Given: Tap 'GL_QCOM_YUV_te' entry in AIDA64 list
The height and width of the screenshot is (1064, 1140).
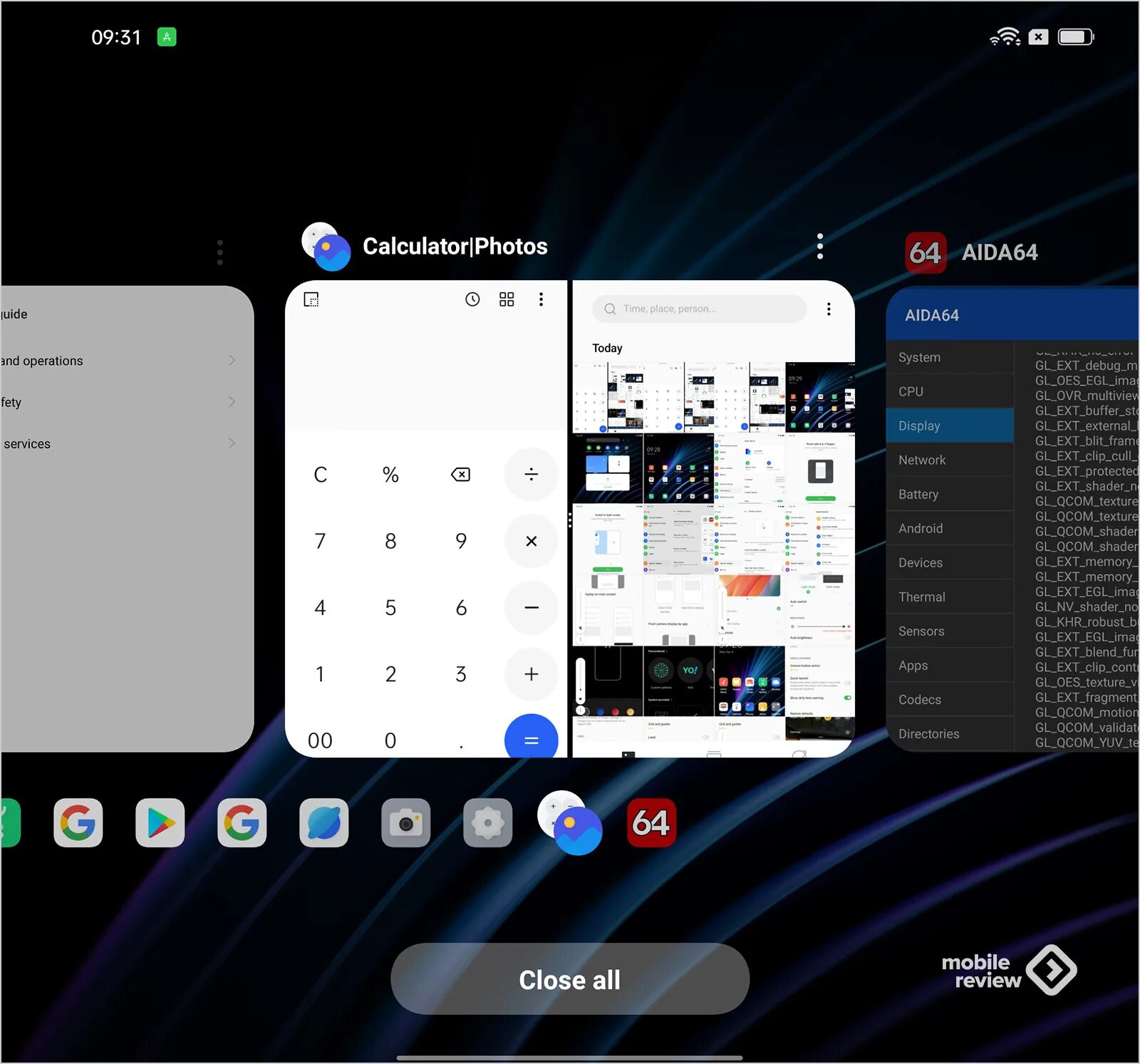Looking at the screenshot, I should tap(1086, 742).
